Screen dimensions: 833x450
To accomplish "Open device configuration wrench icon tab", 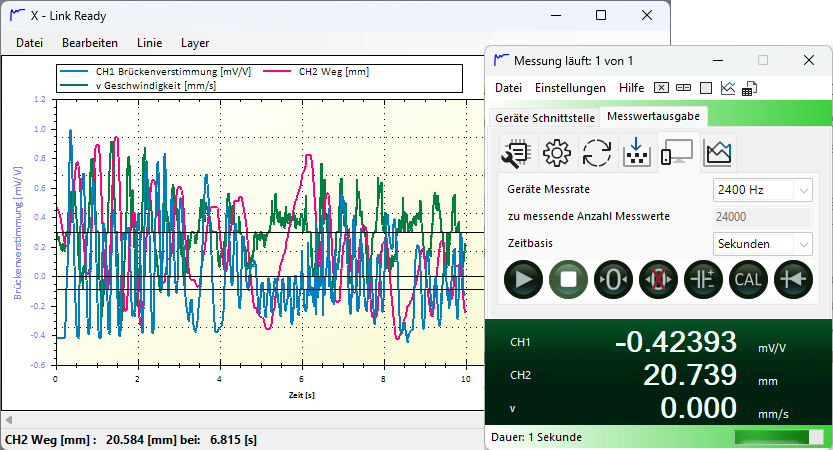I will tap(518, 153).
